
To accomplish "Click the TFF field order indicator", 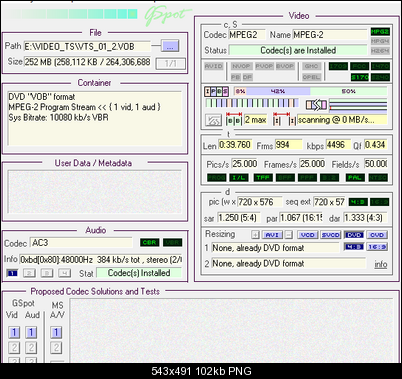I will click(263, 178).
